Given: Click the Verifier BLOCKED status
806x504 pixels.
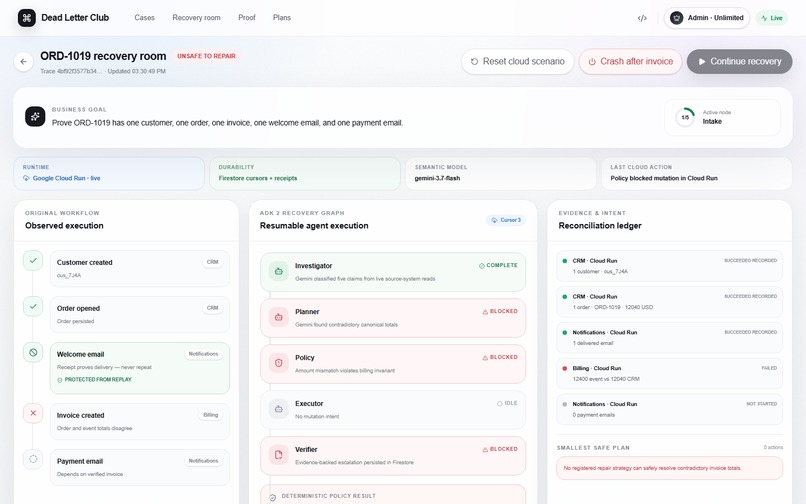Looking at the screenshot, I should [x=500, y=449].
